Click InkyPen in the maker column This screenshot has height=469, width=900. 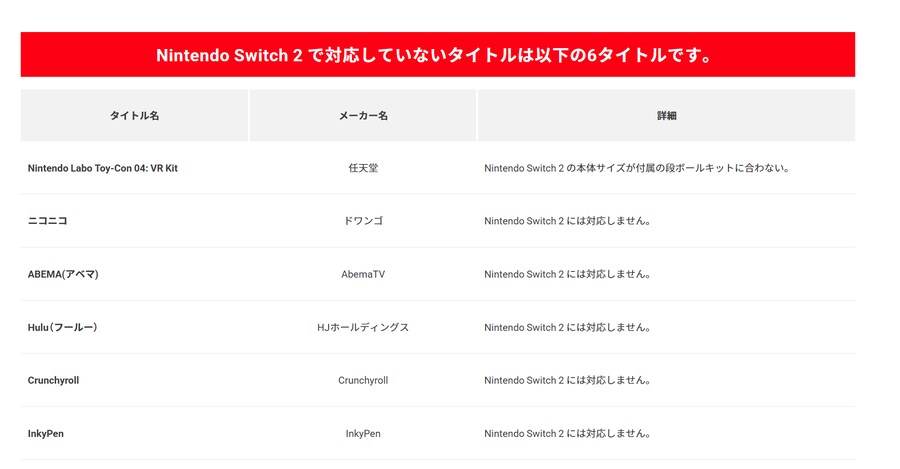point(363,434)
